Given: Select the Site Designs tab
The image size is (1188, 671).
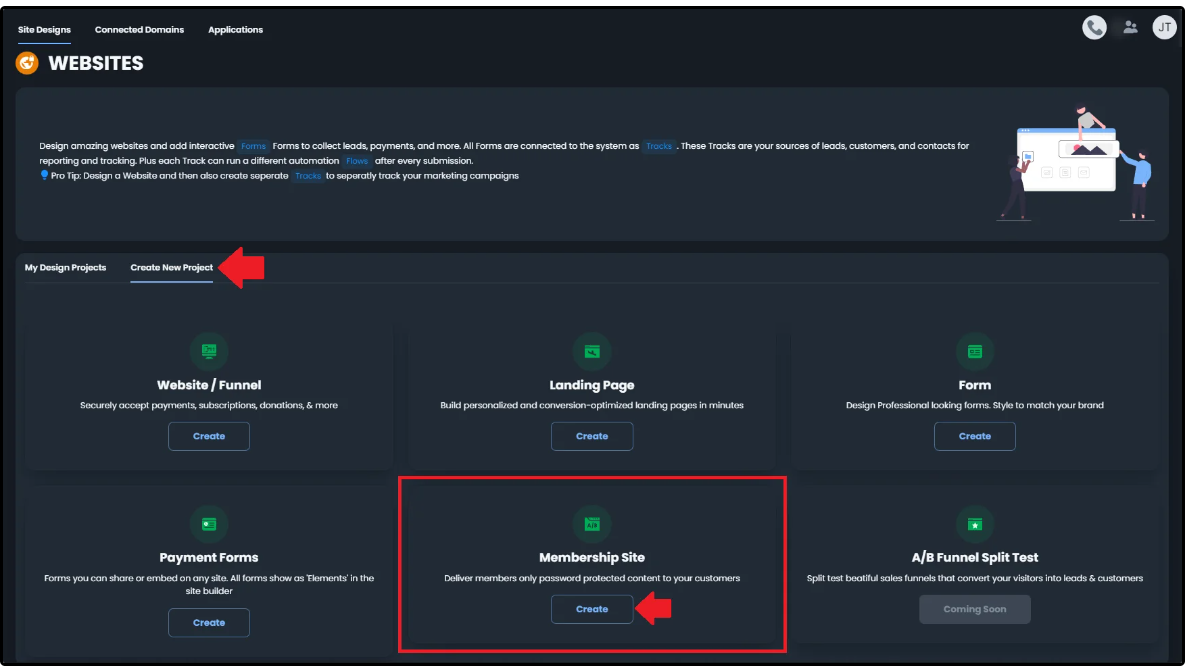Looking at the screenshot, I should click(45, 30).
